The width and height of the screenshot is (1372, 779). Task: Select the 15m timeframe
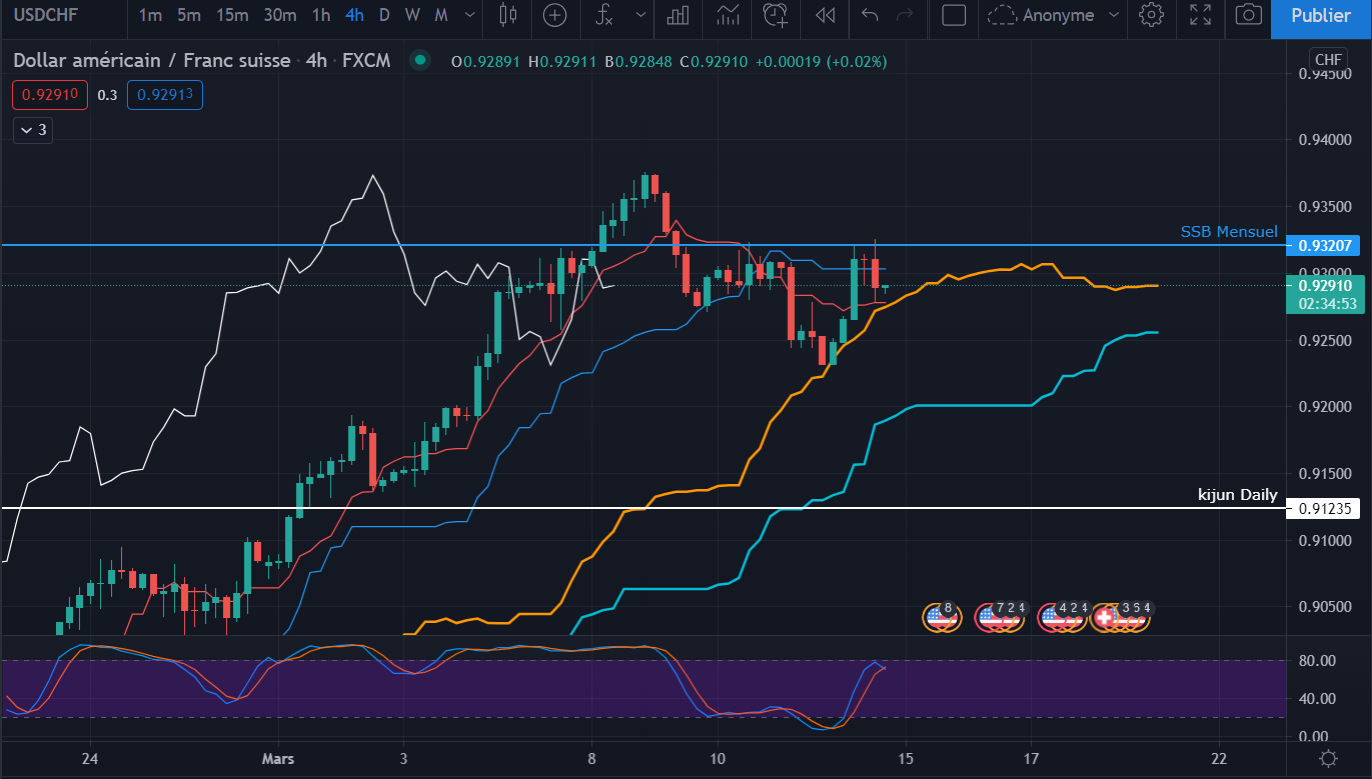(x=232, y=15)
